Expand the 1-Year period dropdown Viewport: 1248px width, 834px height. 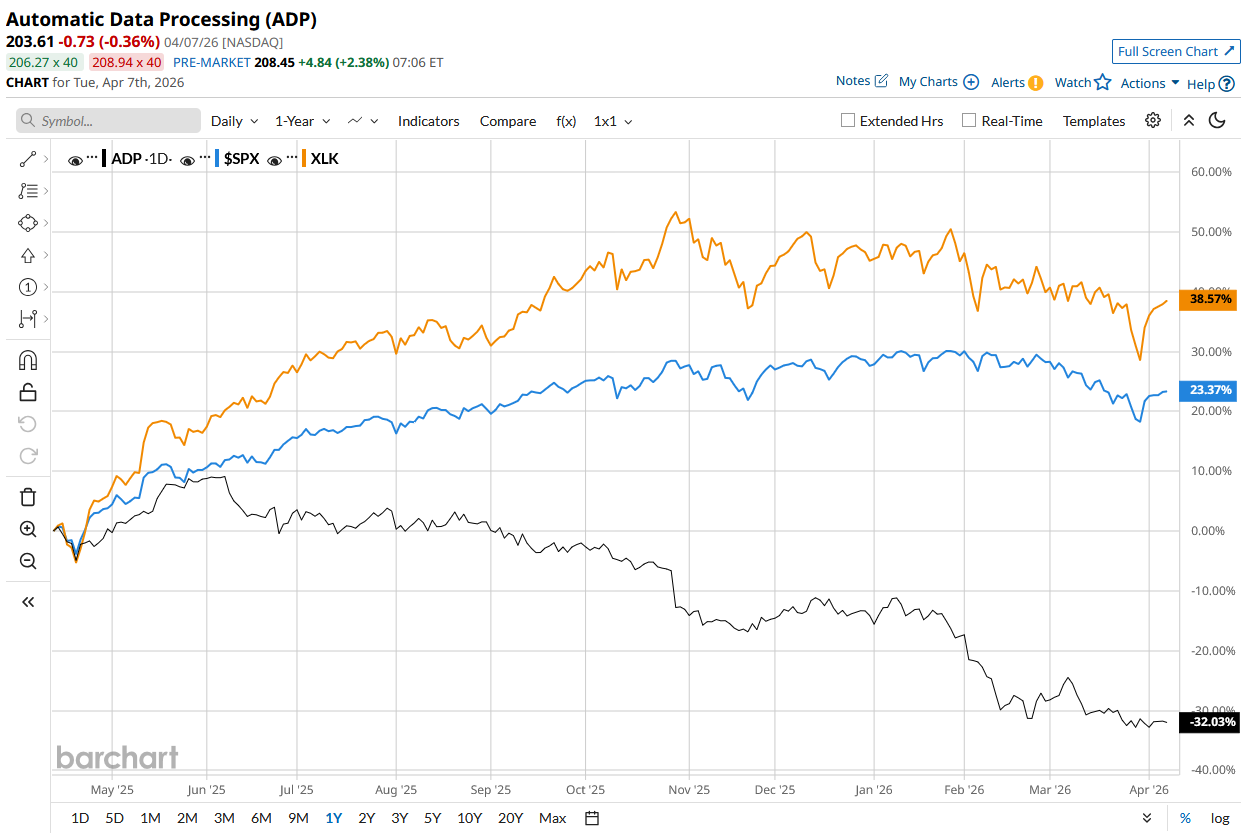coord(303,121)
